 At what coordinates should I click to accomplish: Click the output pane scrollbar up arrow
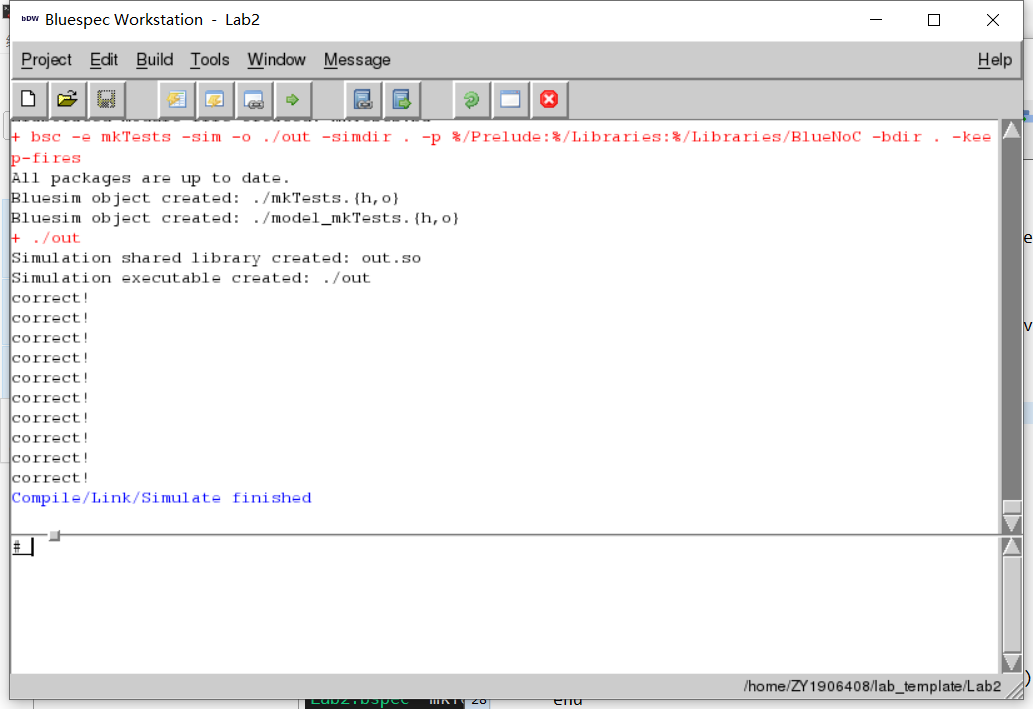[1011, 130]
